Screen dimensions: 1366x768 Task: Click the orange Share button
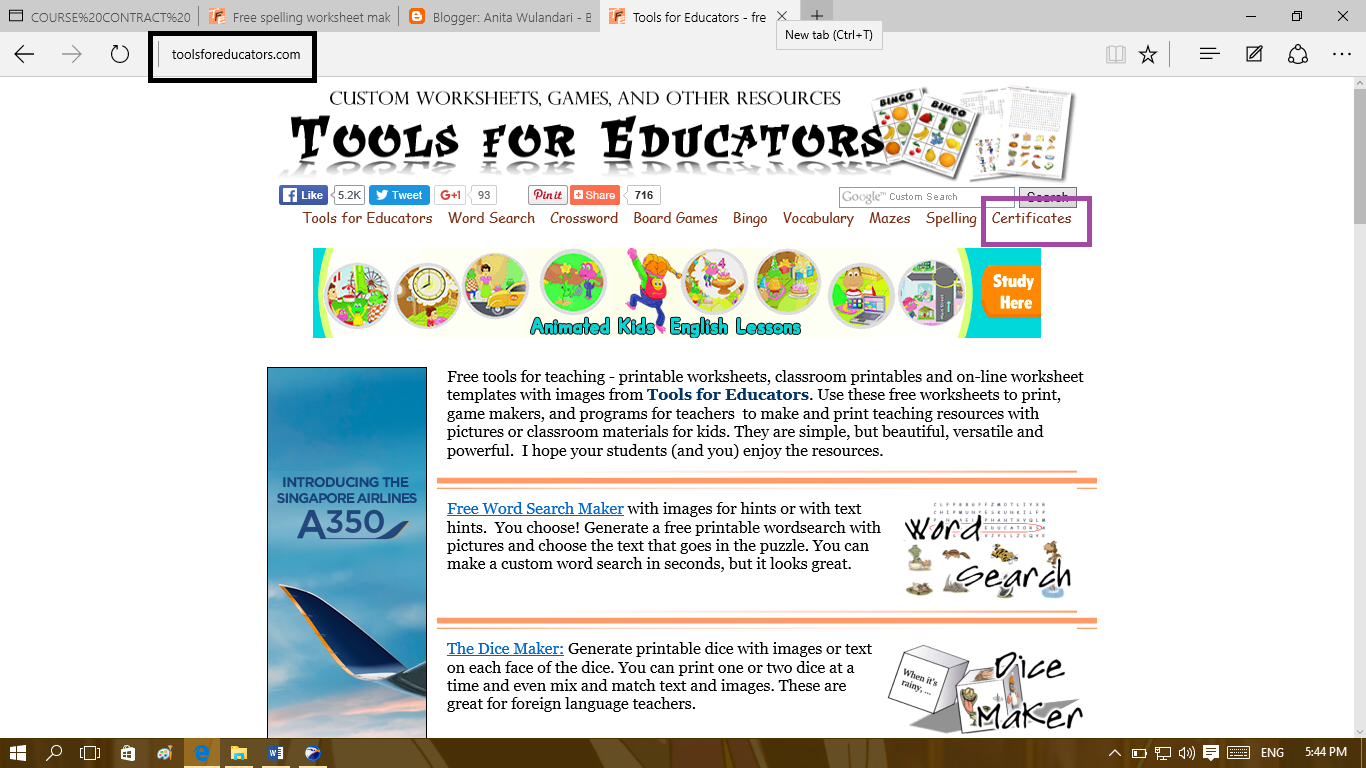595,195
